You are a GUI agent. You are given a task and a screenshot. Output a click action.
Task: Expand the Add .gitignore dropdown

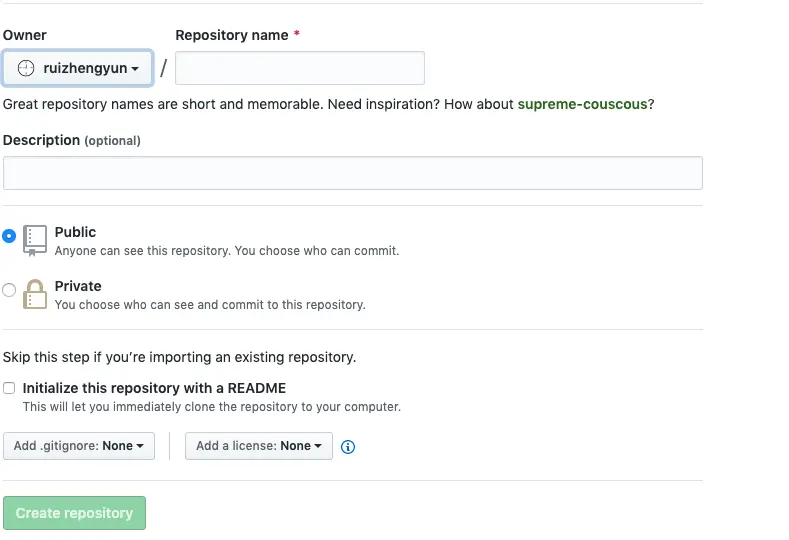(79, 446)
